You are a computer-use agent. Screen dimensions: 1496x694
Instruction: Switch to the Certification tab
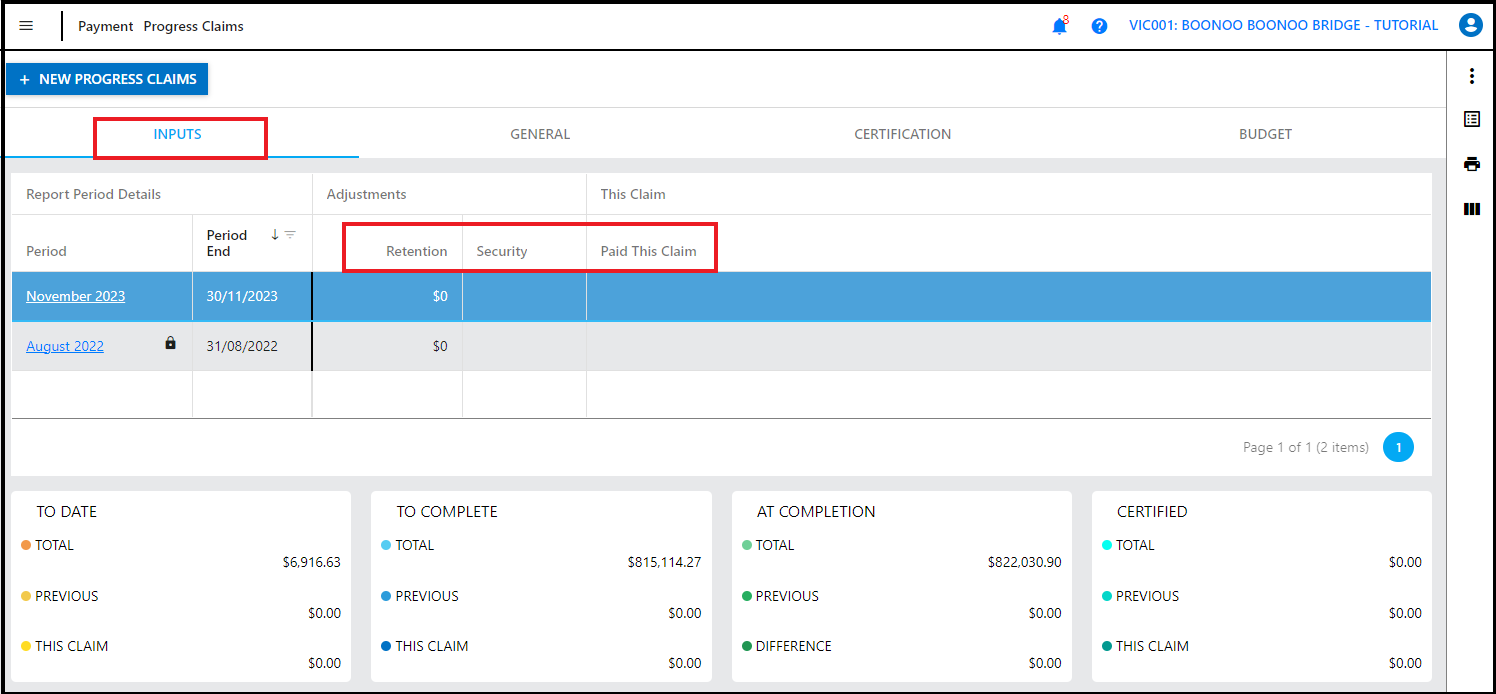tap(903, 134)
